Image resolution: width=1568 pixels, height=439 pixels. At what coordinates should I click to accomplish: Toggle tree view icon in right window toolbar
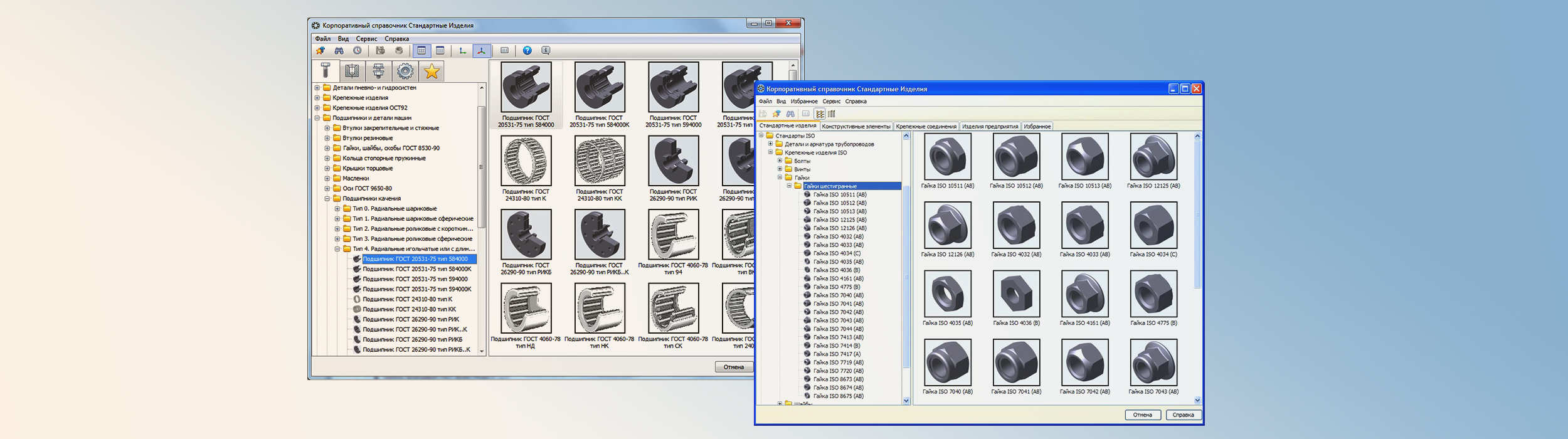820,114
